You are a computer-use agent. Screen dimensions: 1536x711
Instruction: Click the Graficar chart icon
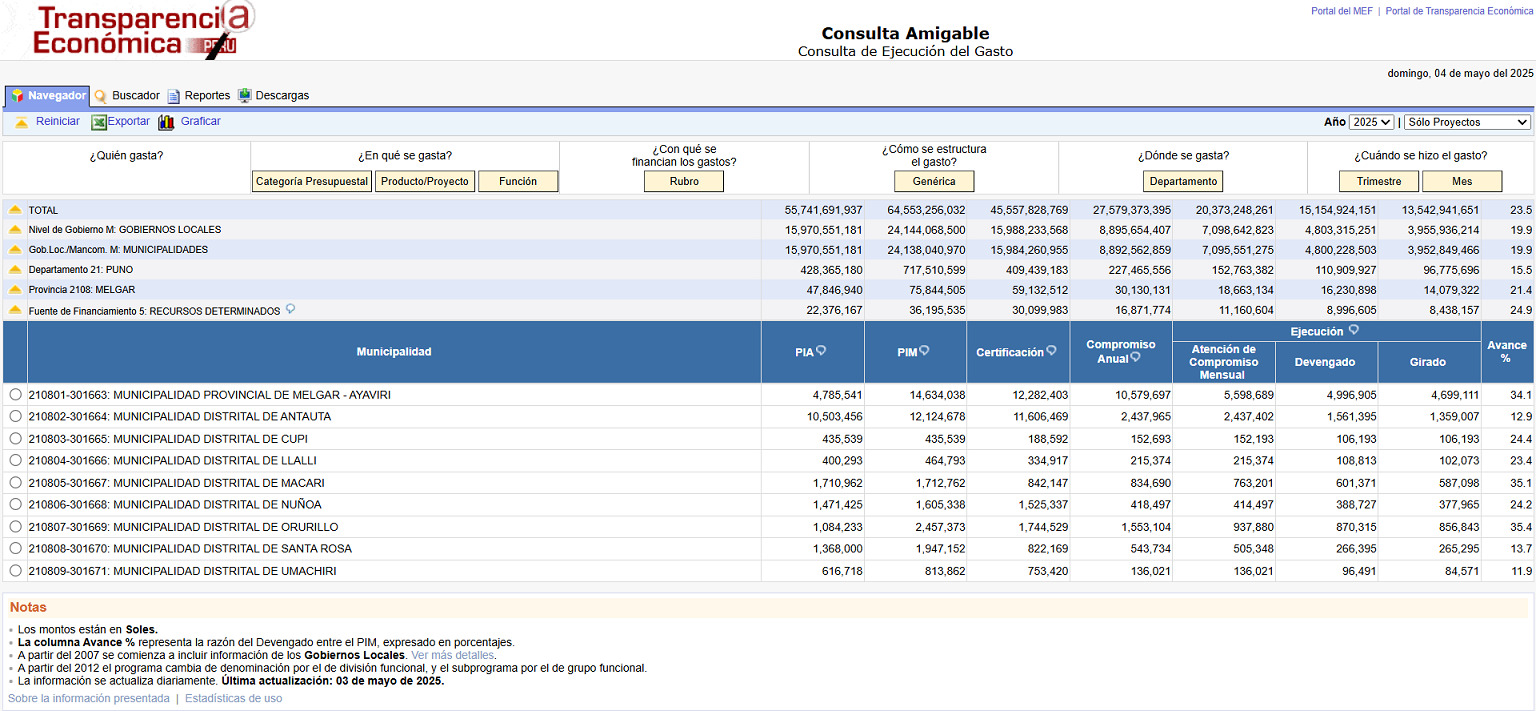[x=166, y=122]
